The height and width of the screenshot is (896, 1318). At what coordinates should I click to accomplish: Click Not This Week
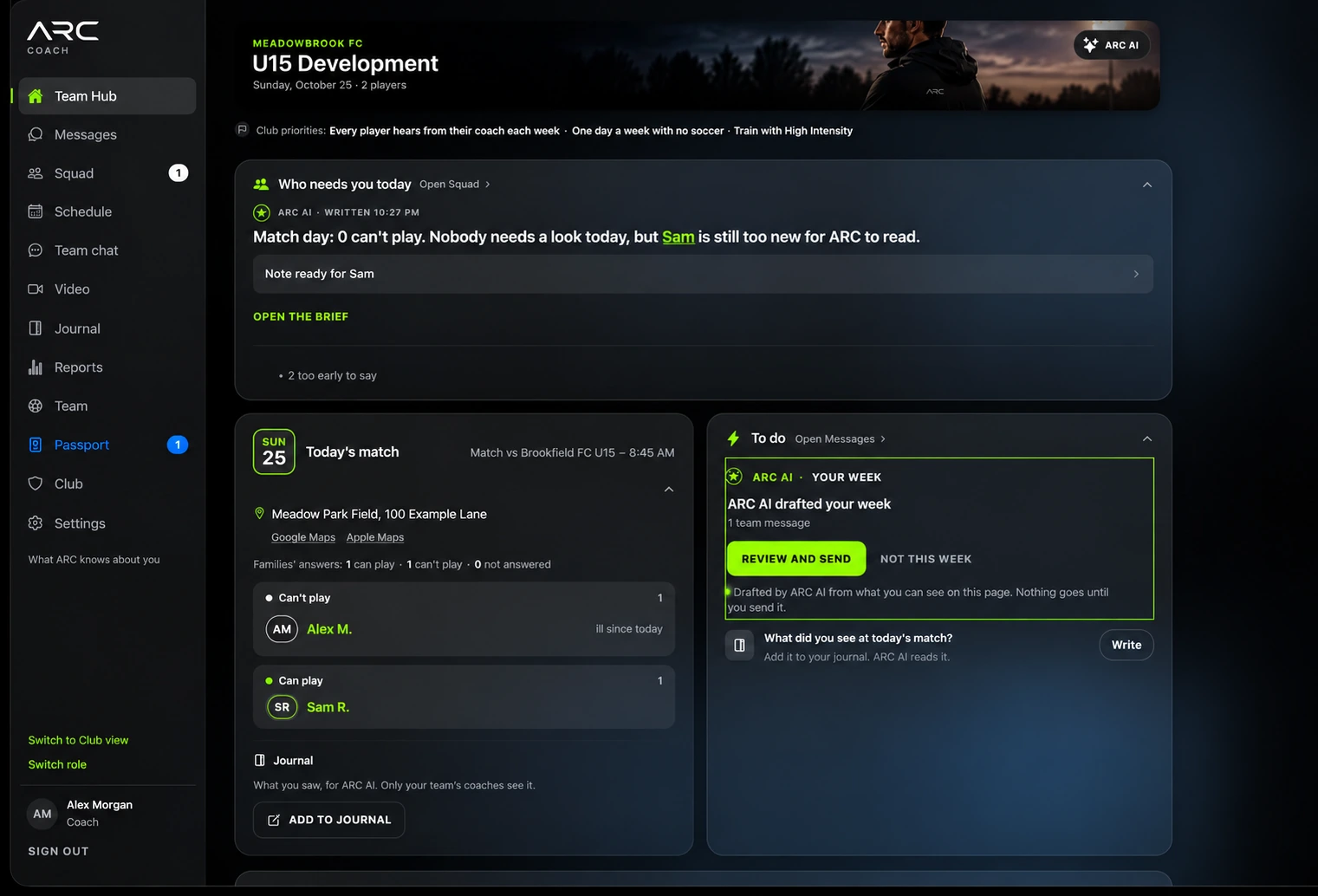(x=925, y=559)
